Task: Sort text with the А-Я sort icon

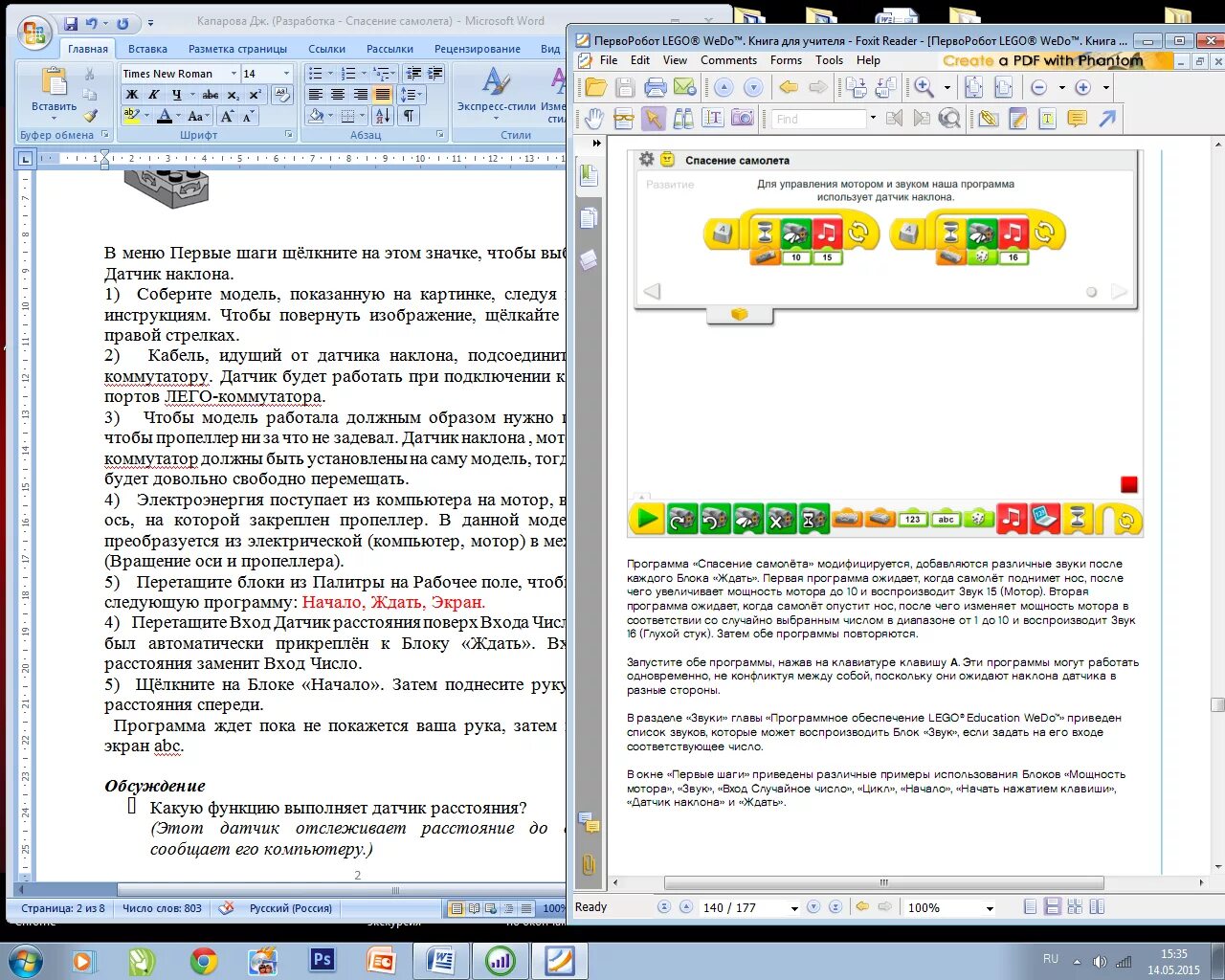Action: pyautogui.click(x=383, y=116)
